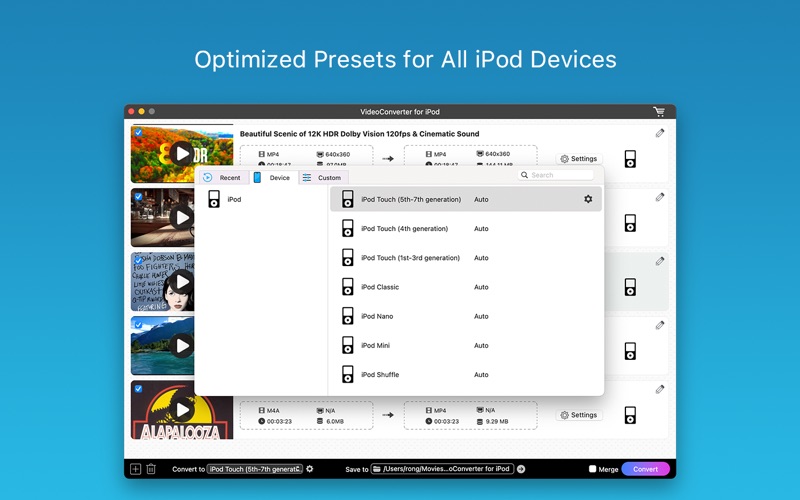Click pencil edit icon of third video row

tap(660, 261)
